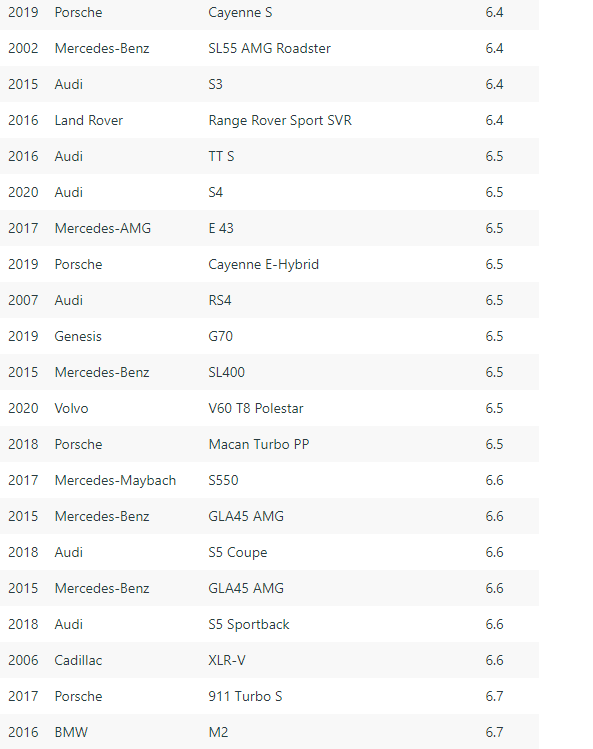Screen dimensions: 593x749
Task: Click the Cayenne S model cell
Action: click(240, 12)
